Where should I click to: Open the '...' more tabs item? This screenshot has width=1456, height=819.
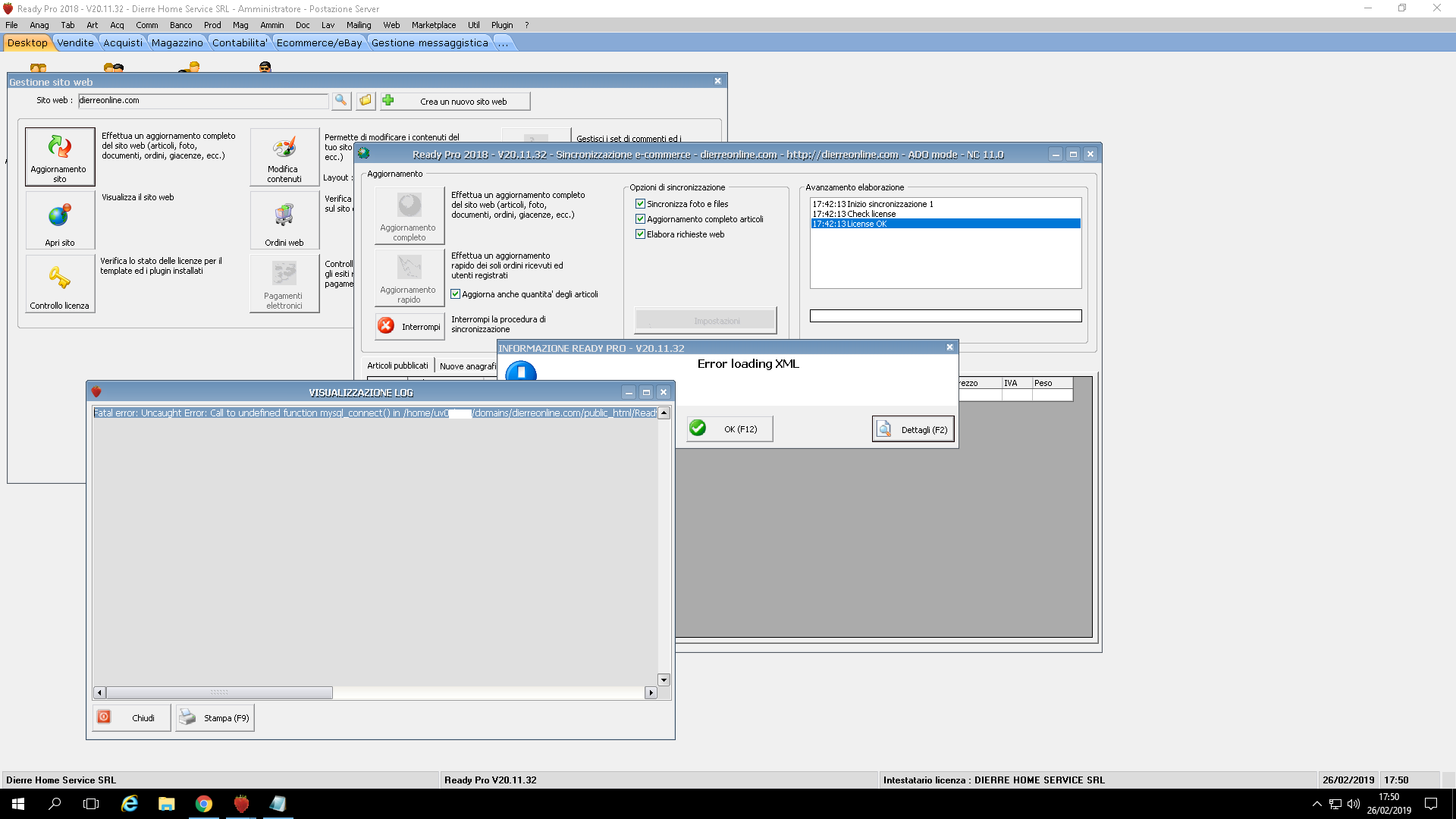point(504,42)
